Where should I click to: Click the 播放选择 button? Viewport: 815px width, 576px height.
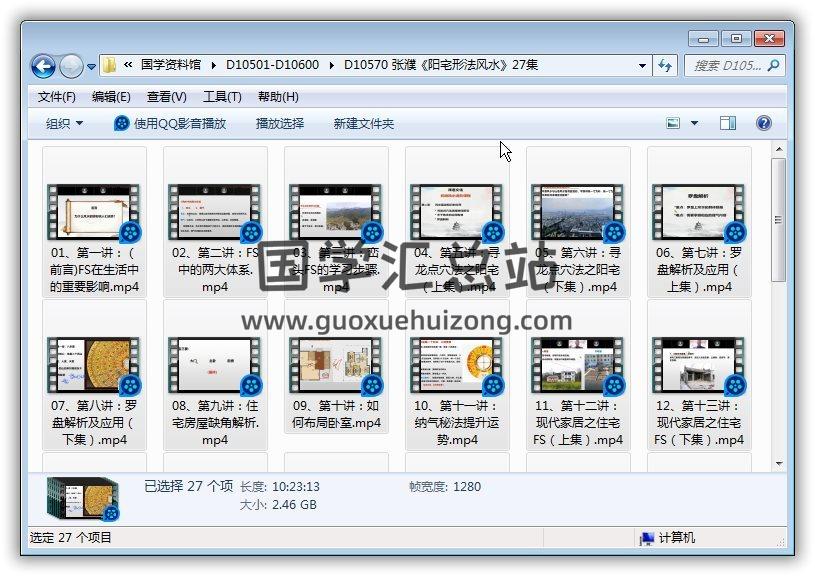pyautogui.click(x=280, y=123)
